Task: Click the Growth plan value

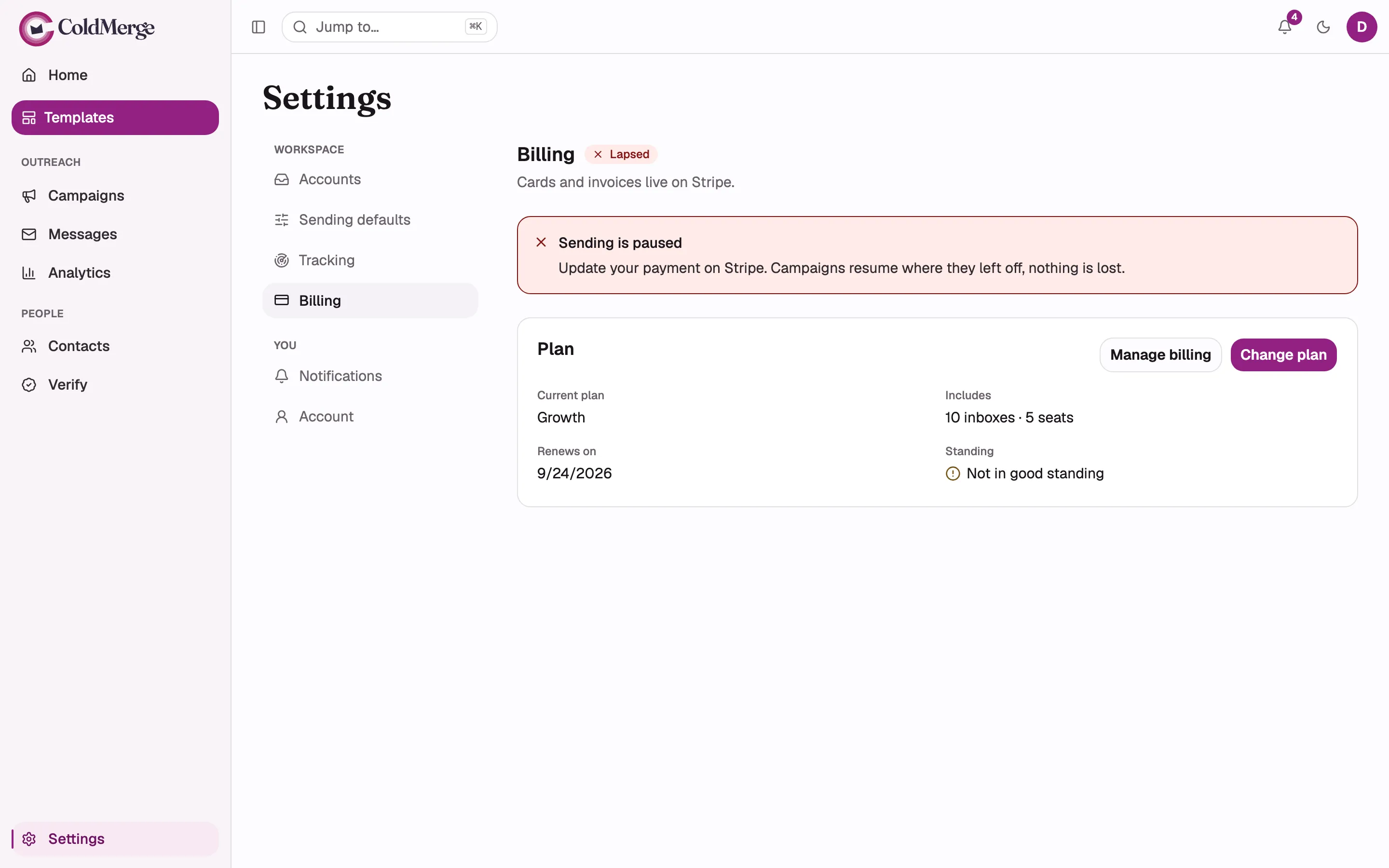Action: (561, 417)
